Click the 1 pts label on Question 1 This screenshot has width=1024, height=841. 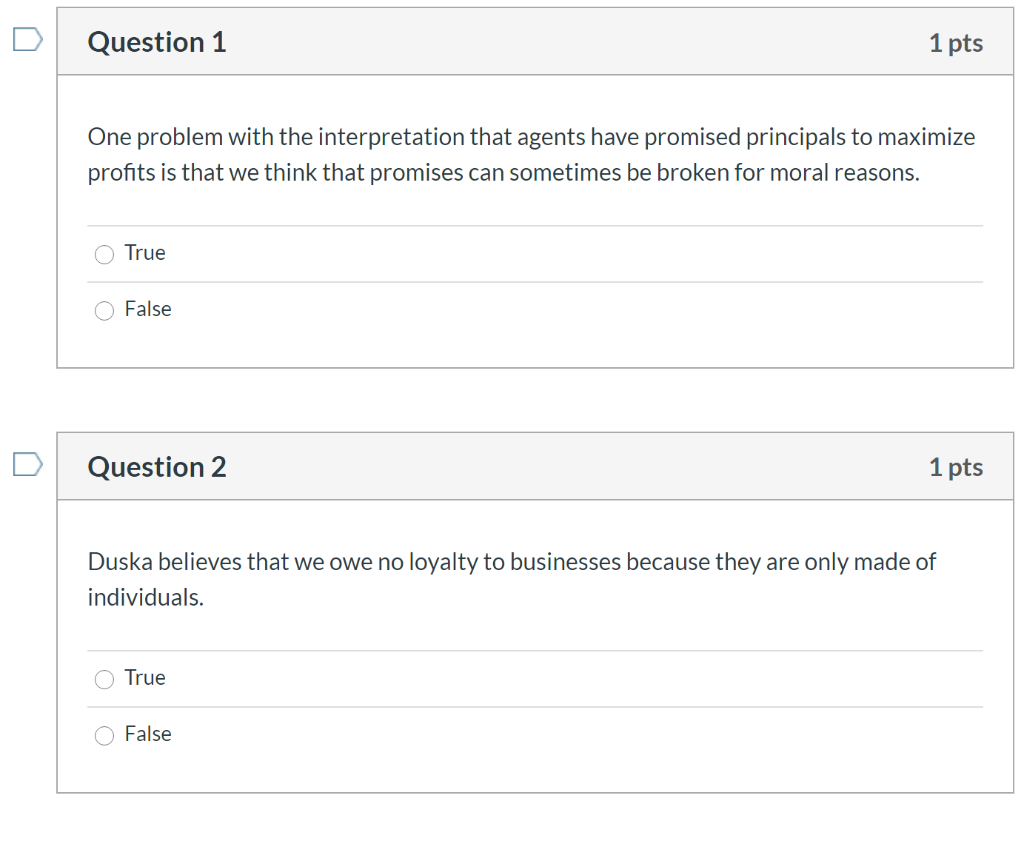click(x=956, y=42)
